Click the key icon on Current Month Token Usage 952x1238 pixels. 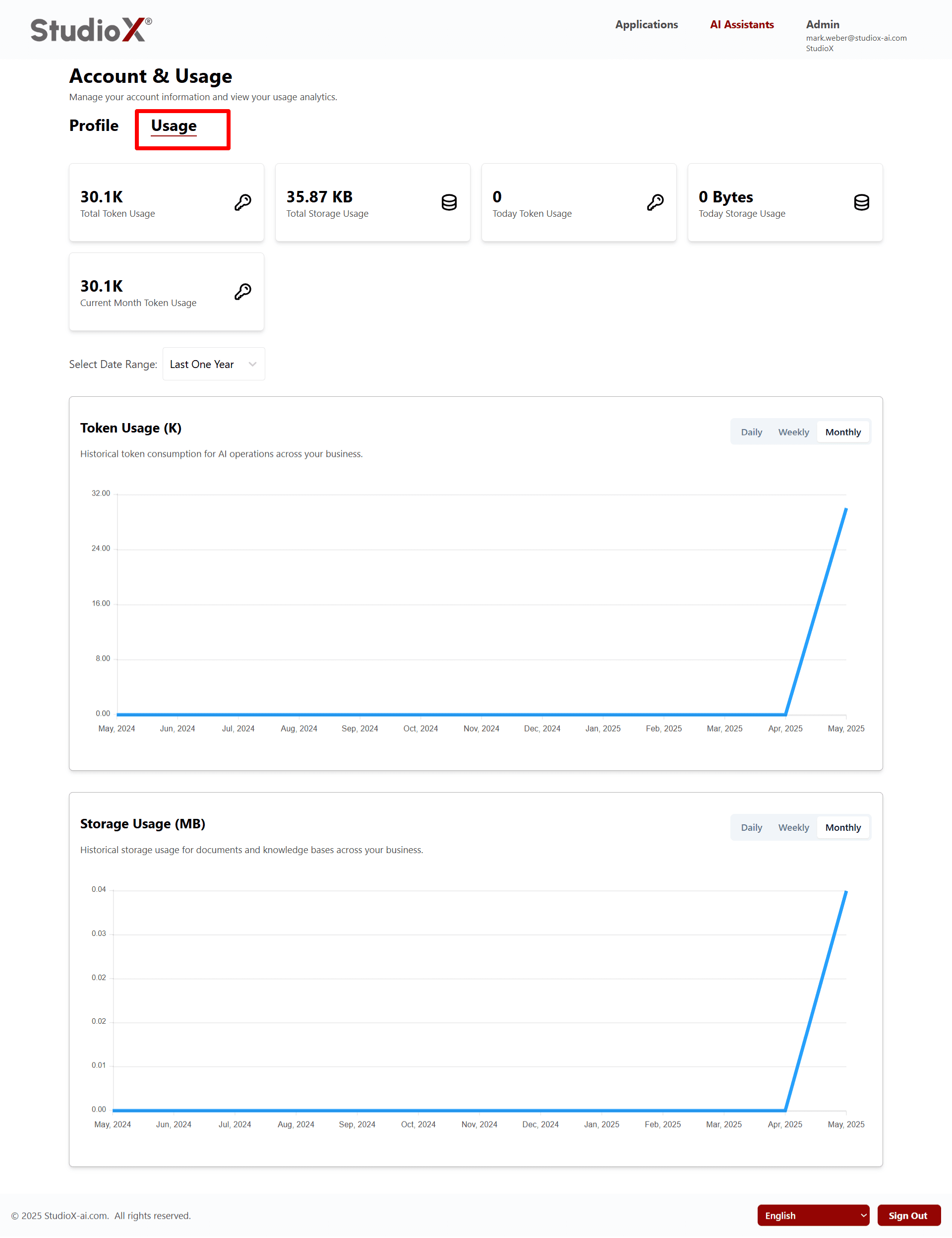point(242,291)
